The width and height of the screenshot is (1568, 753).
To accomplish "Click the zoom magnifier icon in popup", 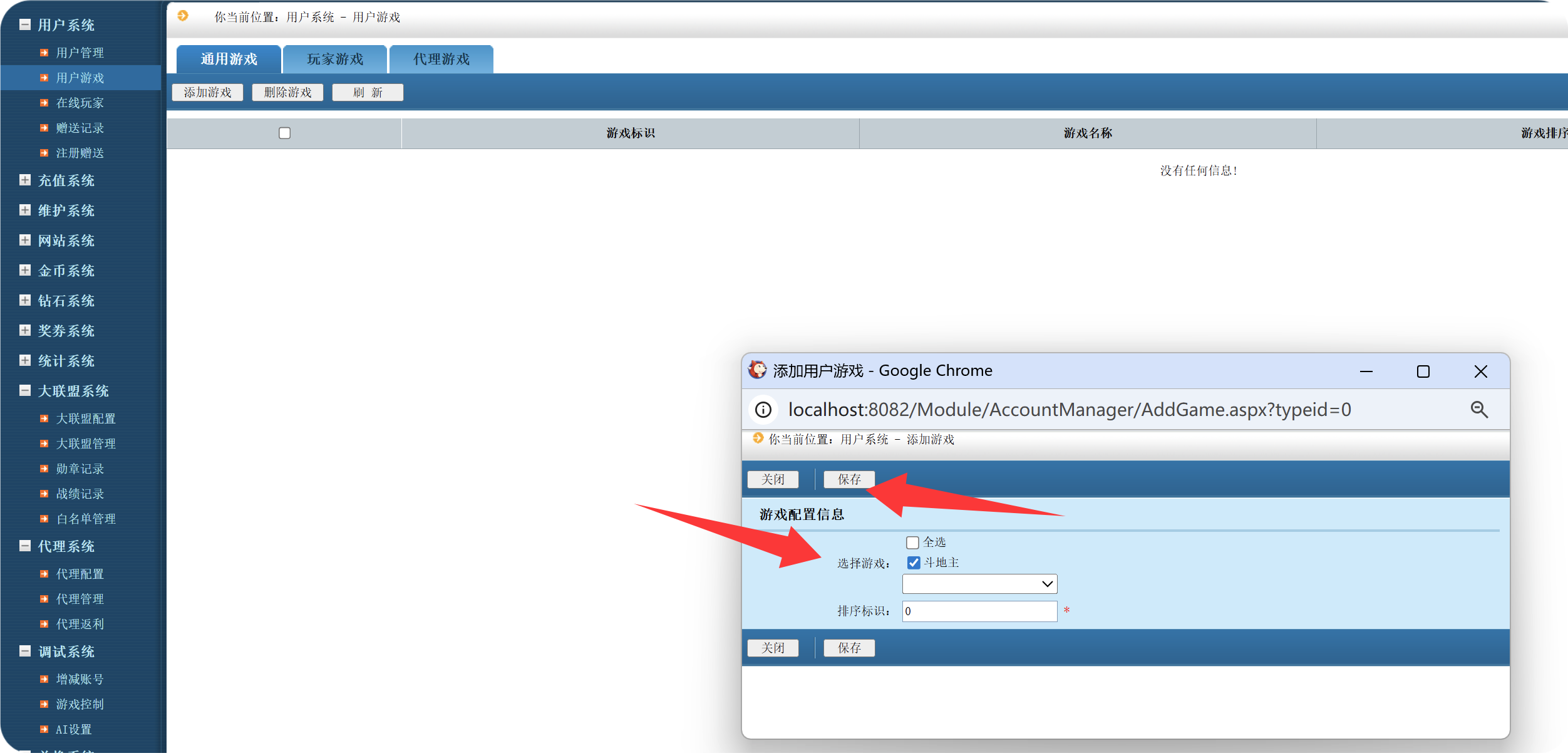I will (x=1479, y=410).
